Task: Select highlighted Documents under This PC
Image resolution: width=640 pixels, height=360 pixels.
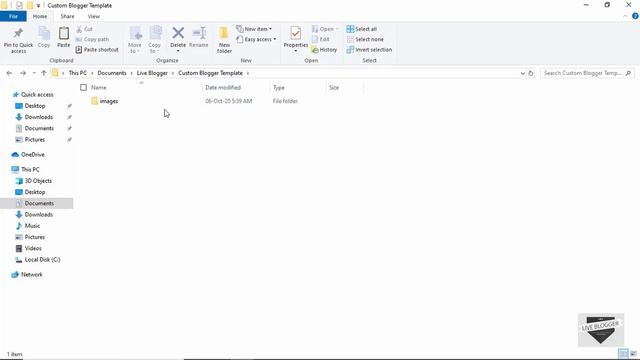Action: (x=39, y=203)
